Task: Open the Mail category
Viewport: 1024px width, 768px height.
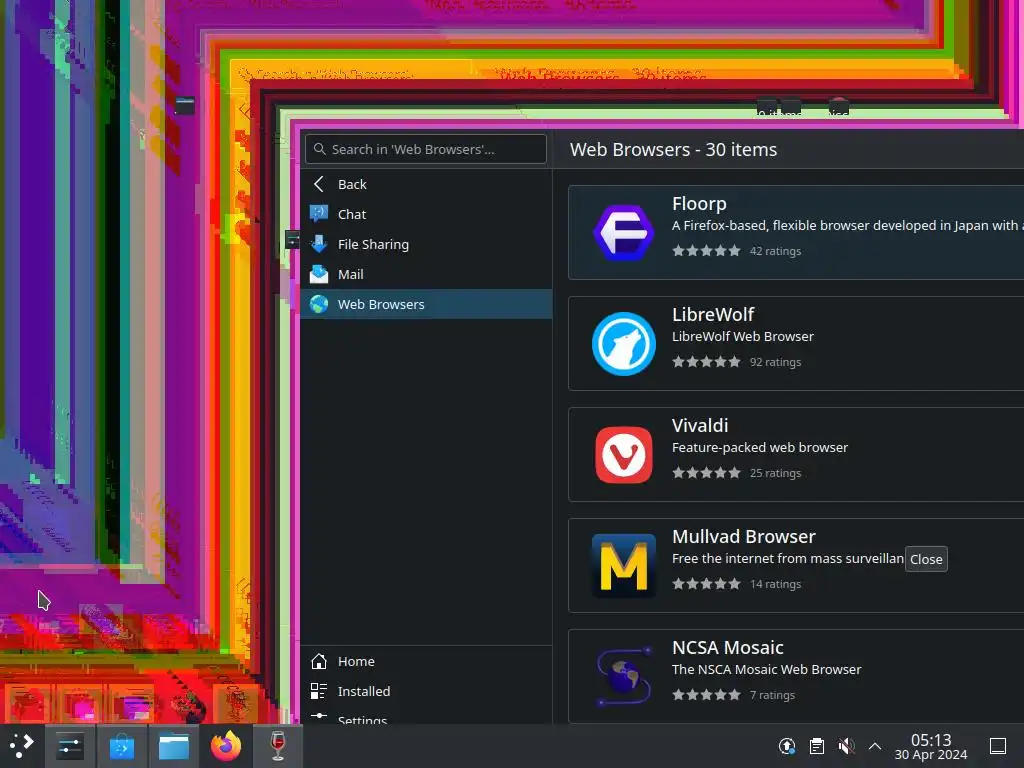Action: coord(426,274)
